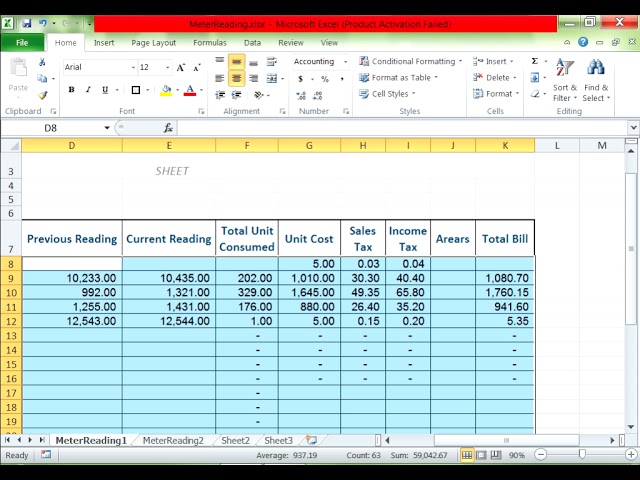Switch to the Insert ribbon tab
The image size is (640, 480).
tap(104, 42)
